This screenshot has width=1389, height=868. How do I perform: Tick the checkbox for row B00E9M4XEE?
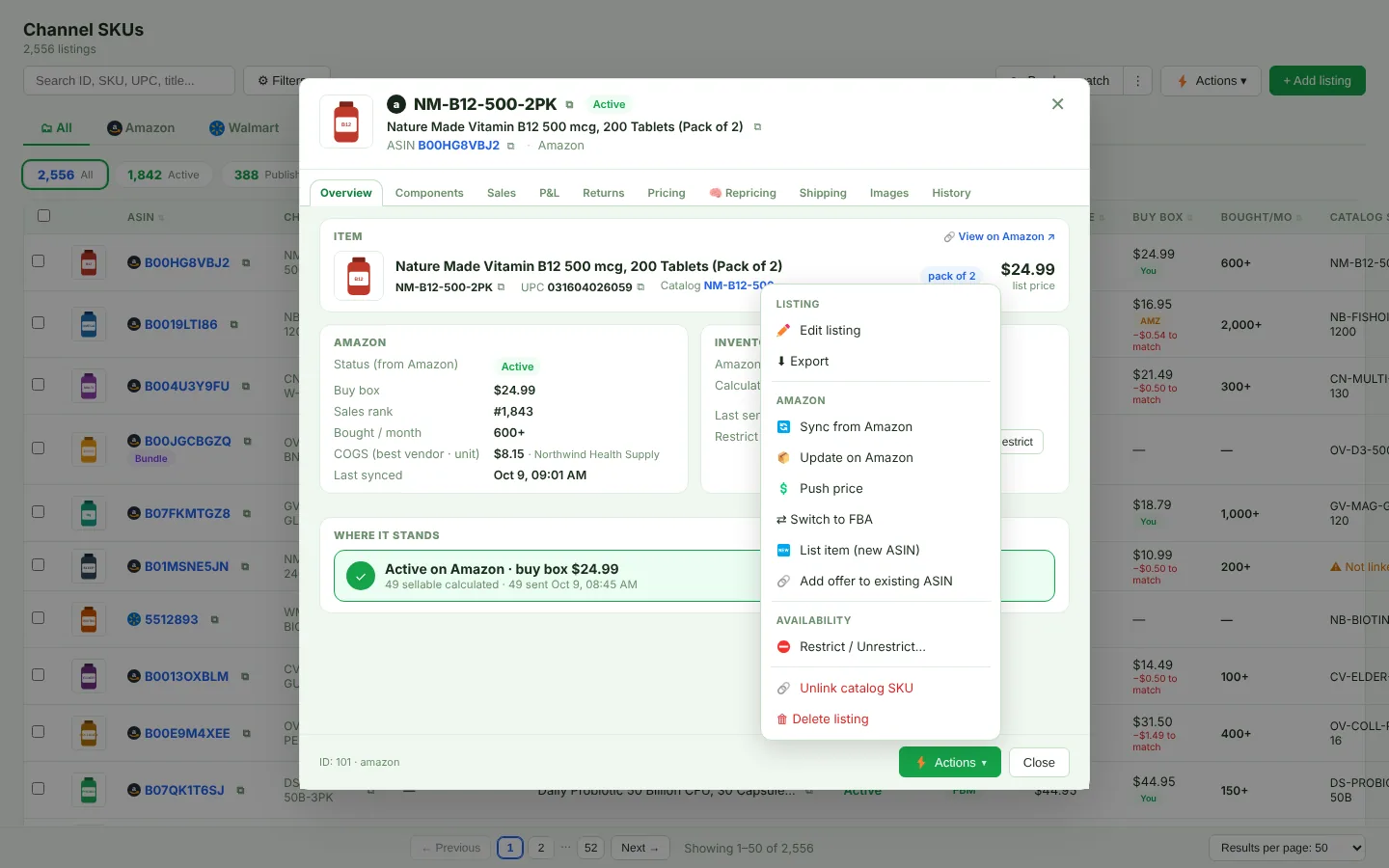point(39,732)
